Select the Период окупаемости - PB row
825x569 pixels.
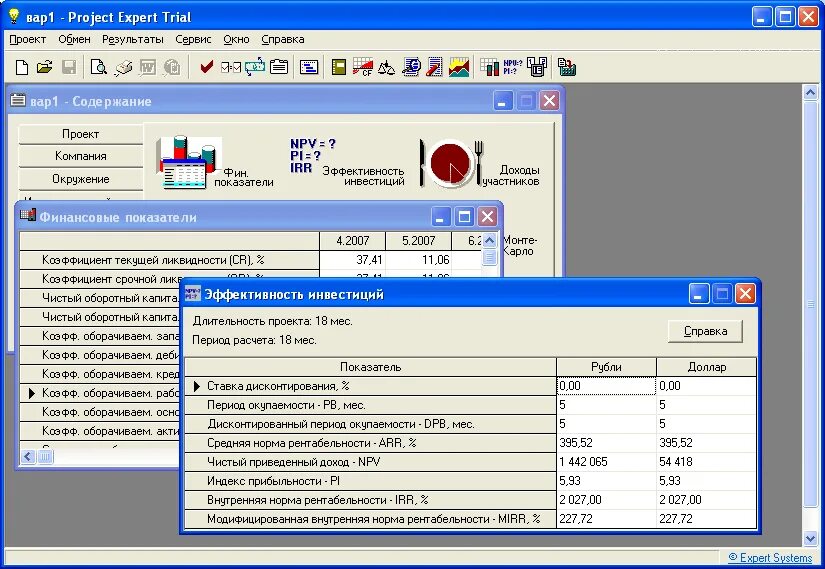471,405
